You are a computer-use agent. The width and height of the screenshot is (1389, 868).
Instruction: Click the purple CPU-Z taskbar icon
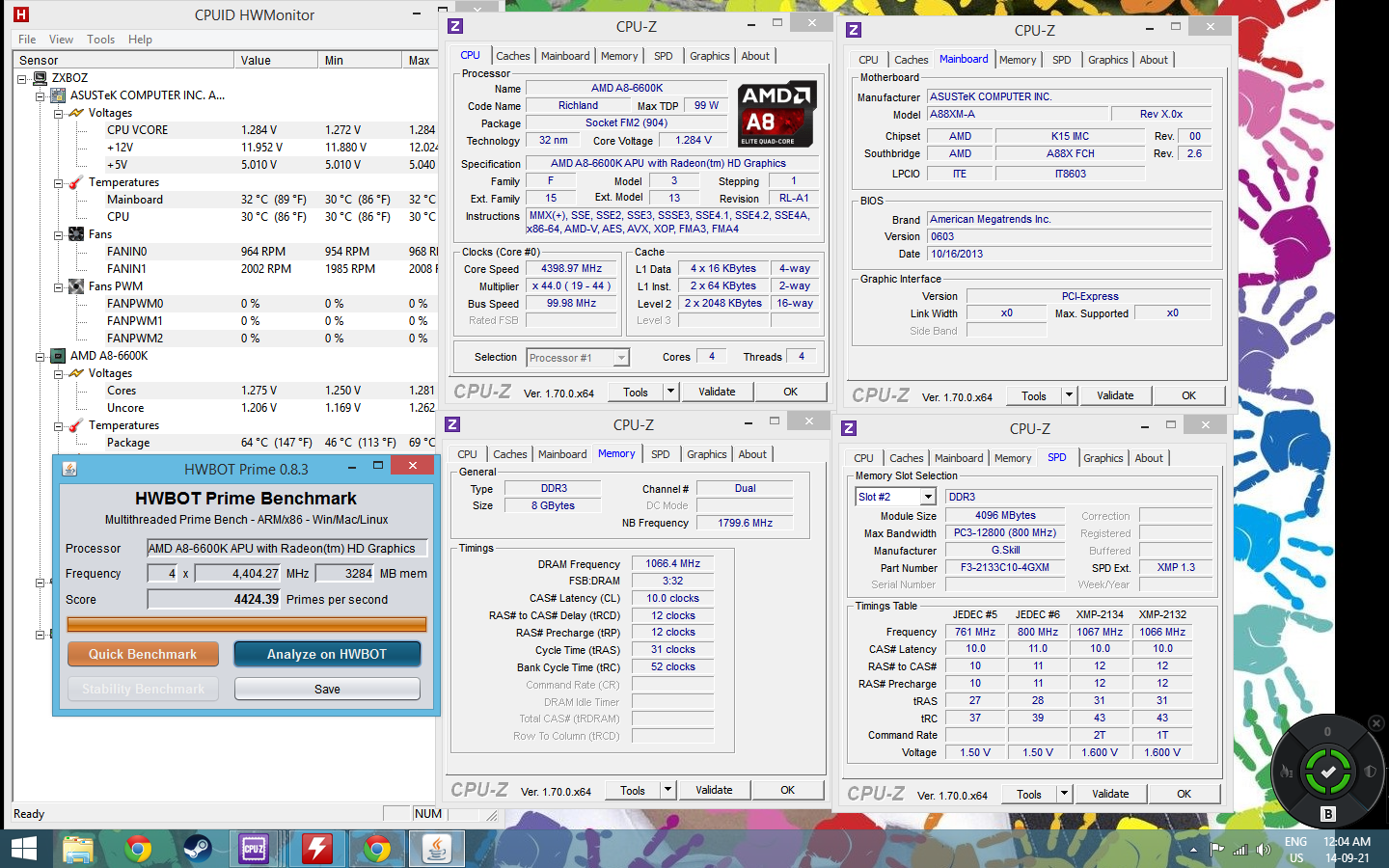pos(254,849)
